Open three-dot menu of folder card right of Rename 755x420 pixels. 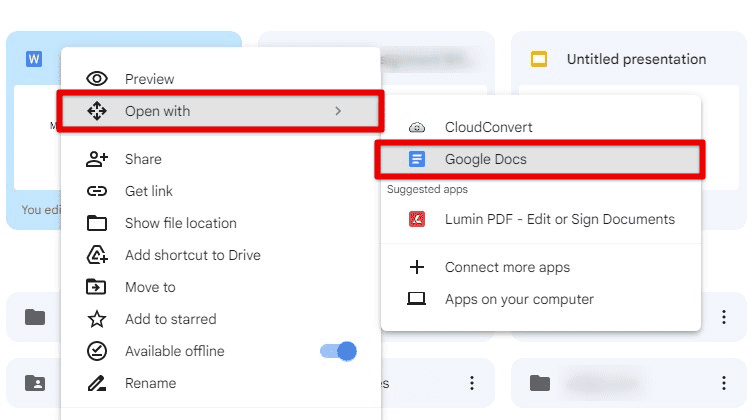coord(472,383)
